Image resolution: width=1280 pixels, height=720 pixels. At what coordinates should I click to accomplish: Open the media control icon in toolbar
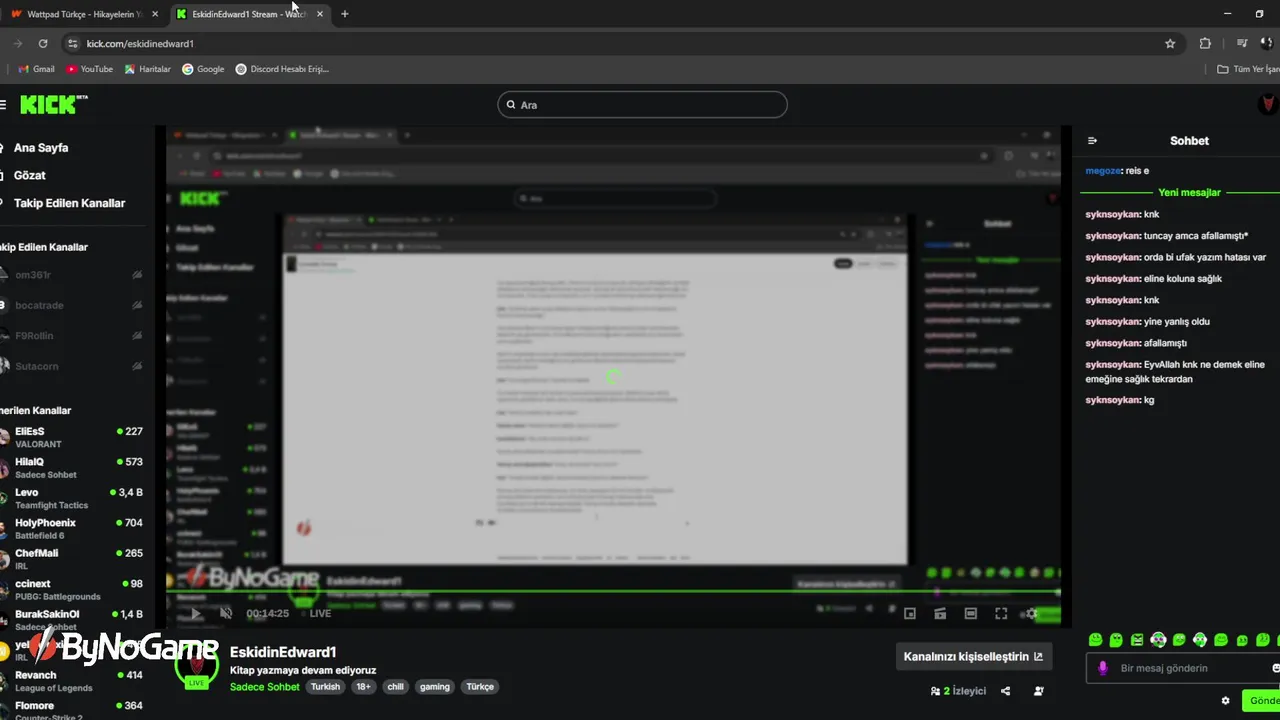point(1242,44)
